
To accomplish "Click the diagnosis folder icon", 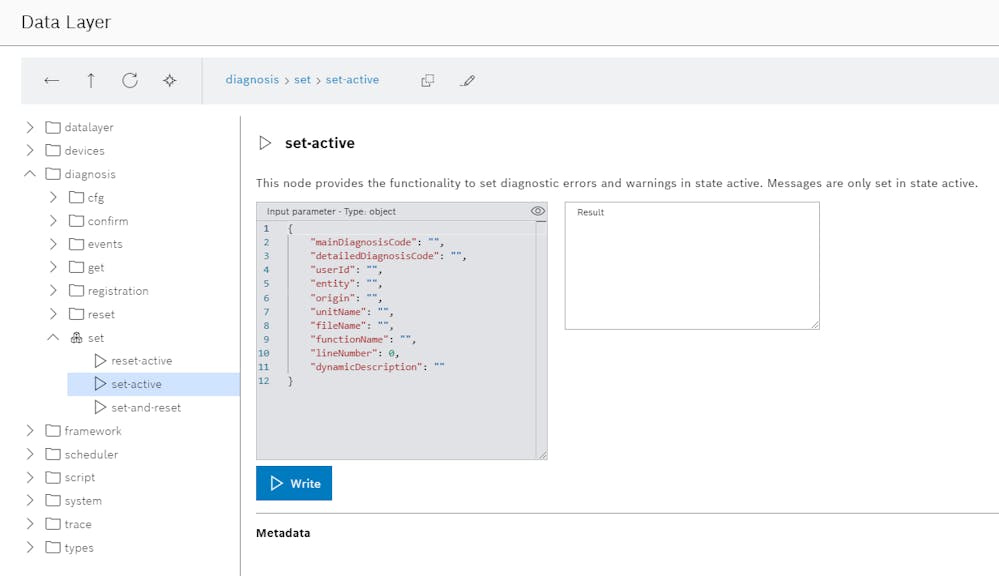I will [53, 174].
